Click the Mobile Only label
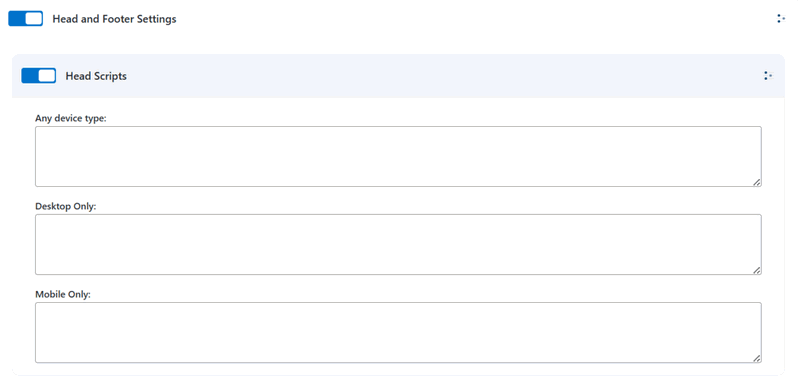This screenshot has width=798, height=382. (x=63, y=295)
